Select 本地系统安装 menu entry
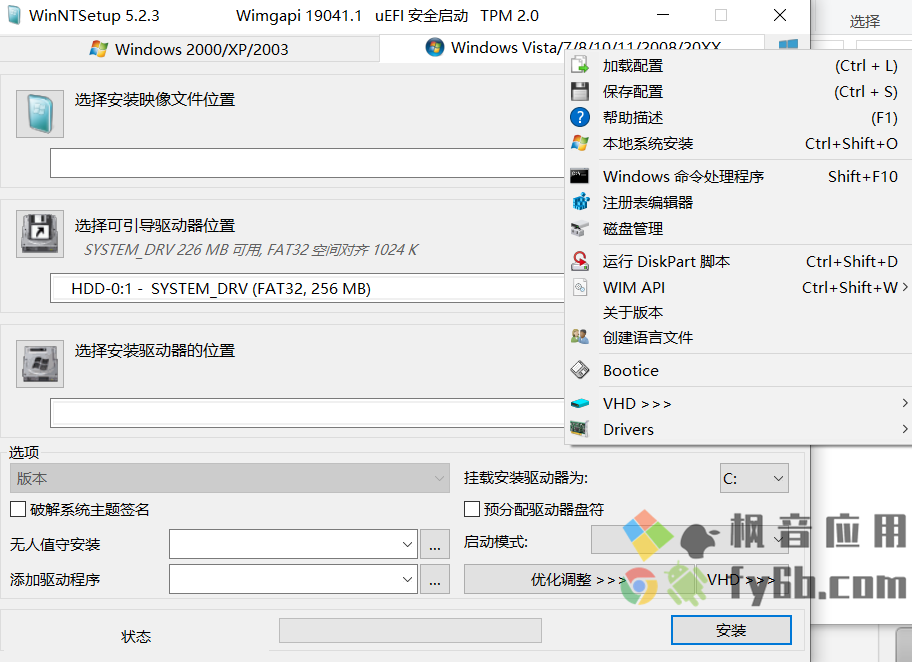The width and height of the screenshot is (912, 662). coord(738,143)
